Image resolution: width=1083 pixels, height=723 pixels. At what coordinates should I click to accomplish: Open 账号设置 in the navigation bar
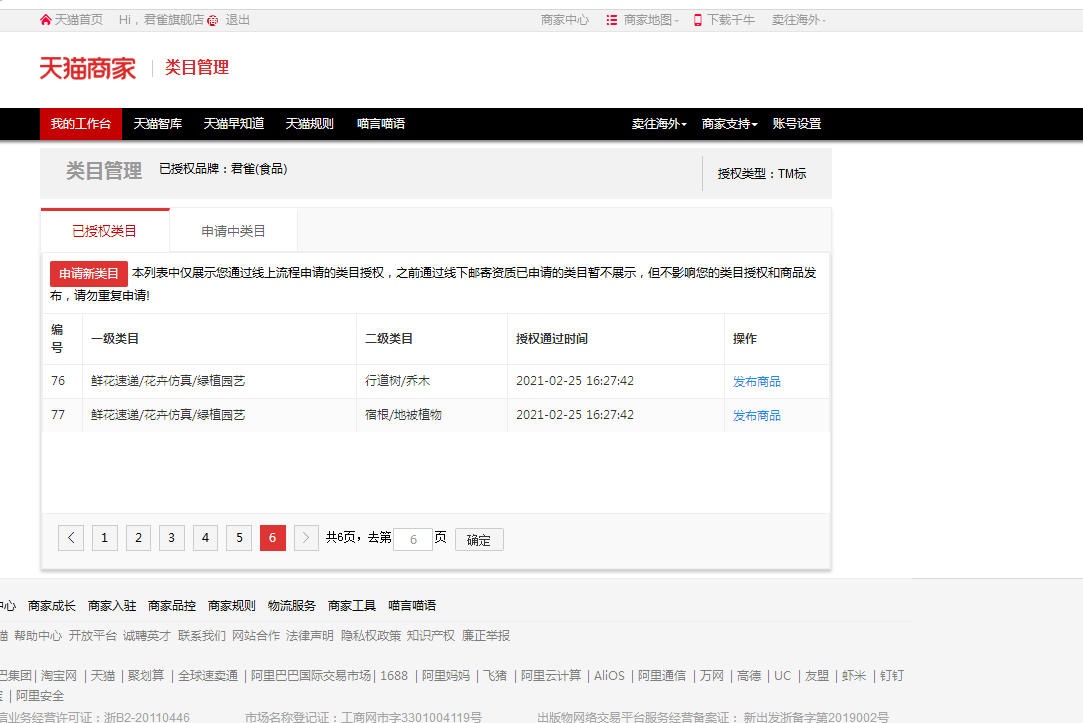pos(796,124)
